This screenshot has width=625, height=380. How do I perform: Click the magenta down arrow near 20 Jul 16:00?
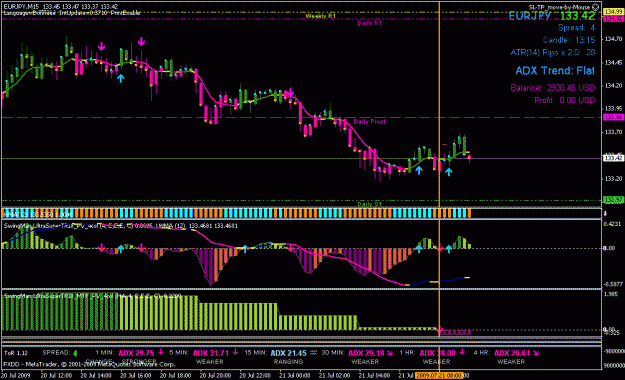141,41
